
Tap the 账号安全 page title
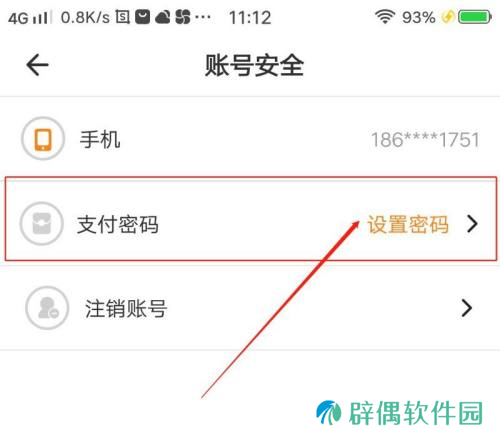pos(254,65)
